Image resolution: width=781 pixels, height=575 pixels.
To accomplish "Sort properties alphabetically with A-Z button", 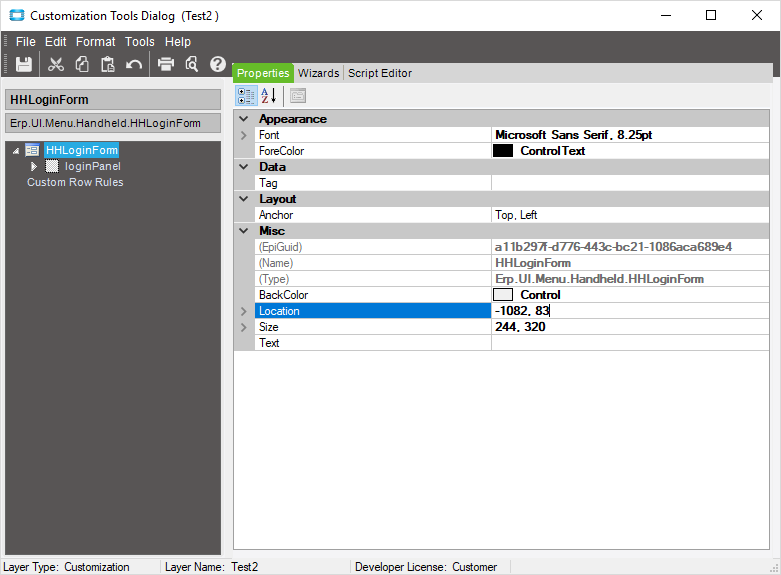I will (269, 96).
